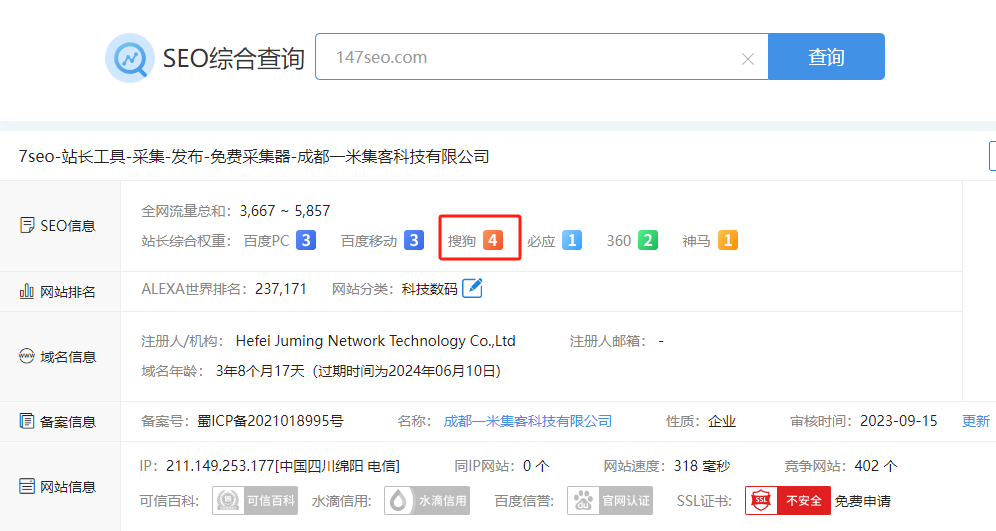Select the SEO信息 row label
996x531 pixels.
[x=68, y=226]
